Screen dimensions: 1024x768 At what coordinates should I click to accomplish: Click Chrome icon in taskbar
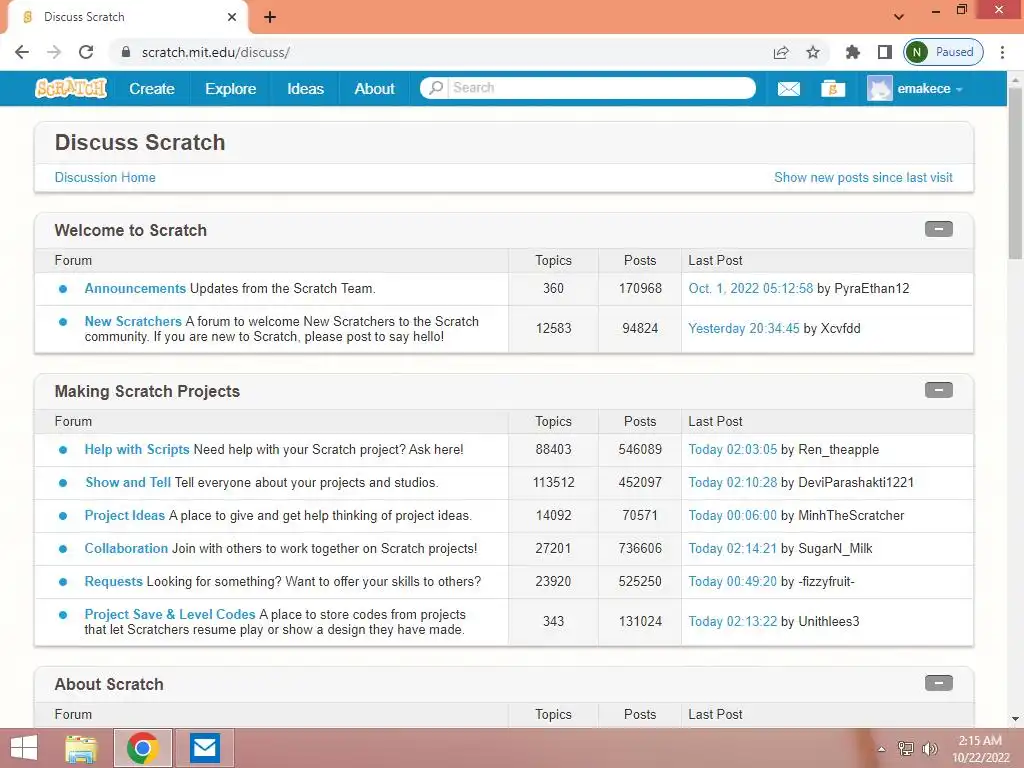pyautogui.click(x=143, y=748)
